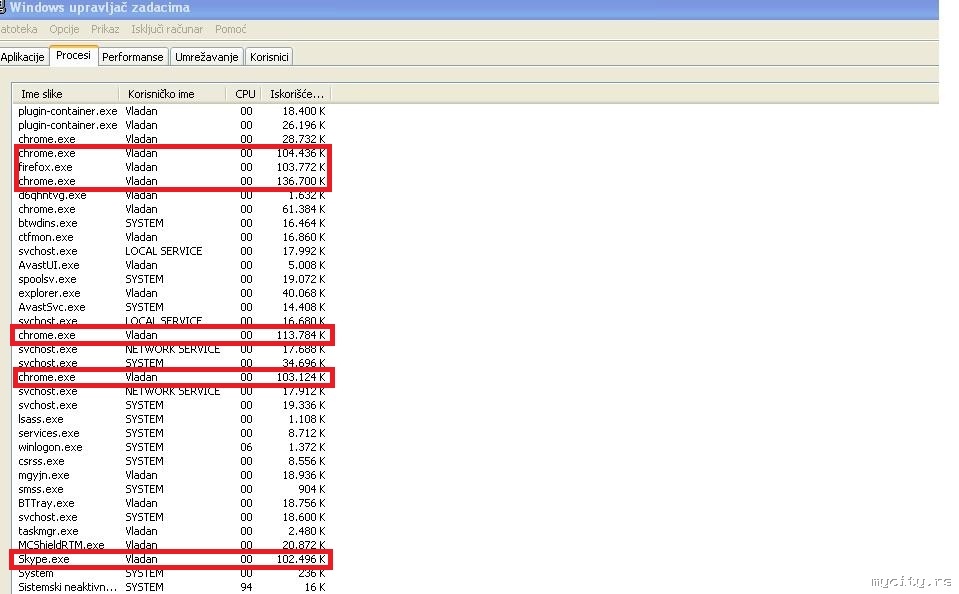Select the Procesi tab
Image resolution: width=959 pixels, height=594 pixels.
coord(73,55)
